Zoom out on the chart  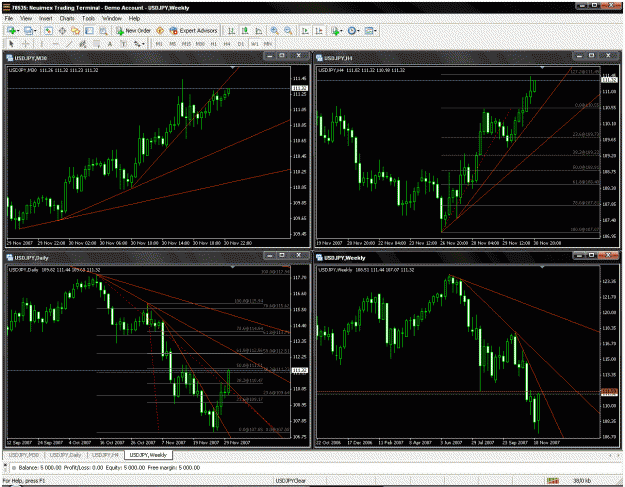pyautogui.click(x=288, y=31)
